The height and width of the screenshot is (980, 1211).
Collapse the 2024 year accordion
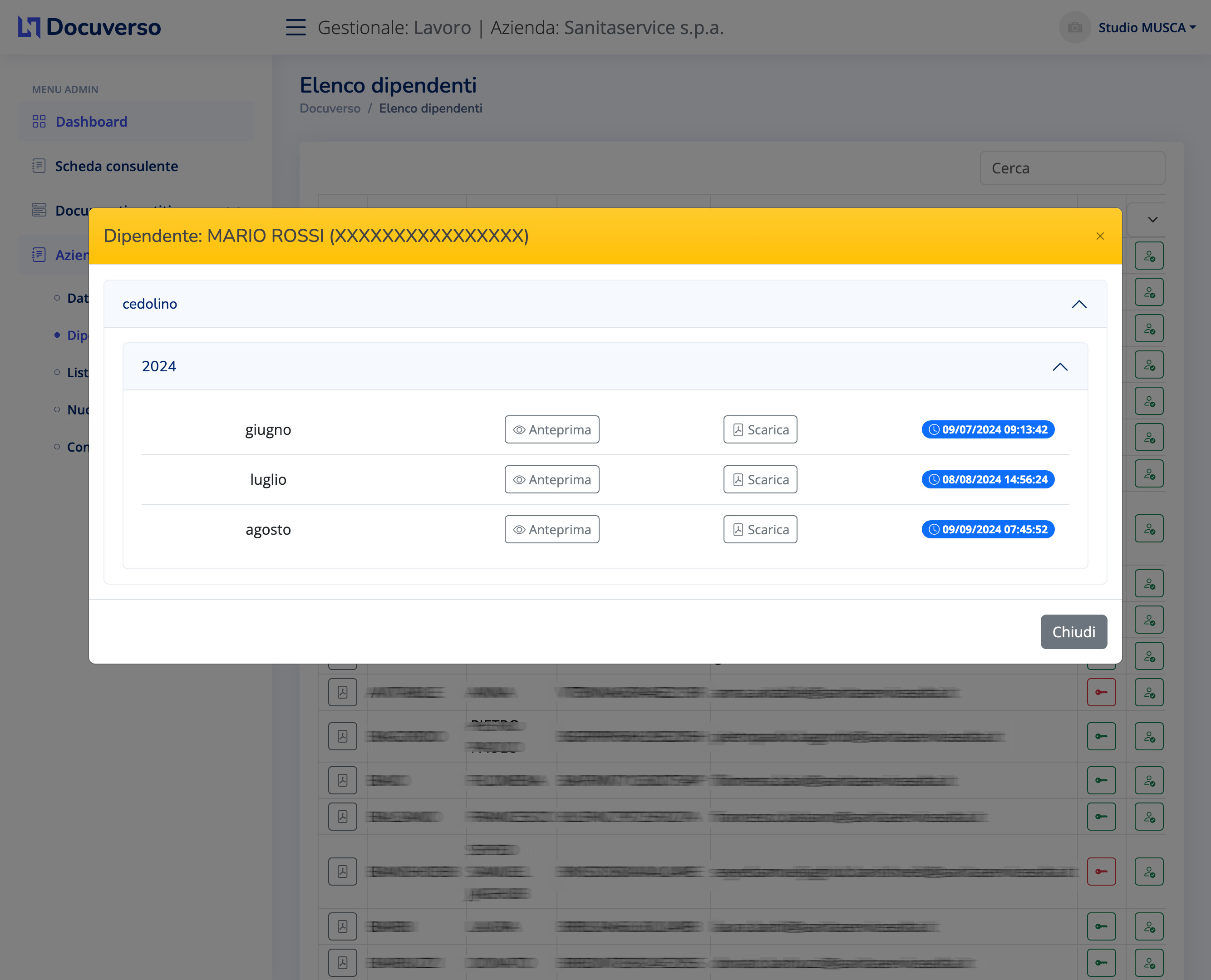click(1060, 367)
